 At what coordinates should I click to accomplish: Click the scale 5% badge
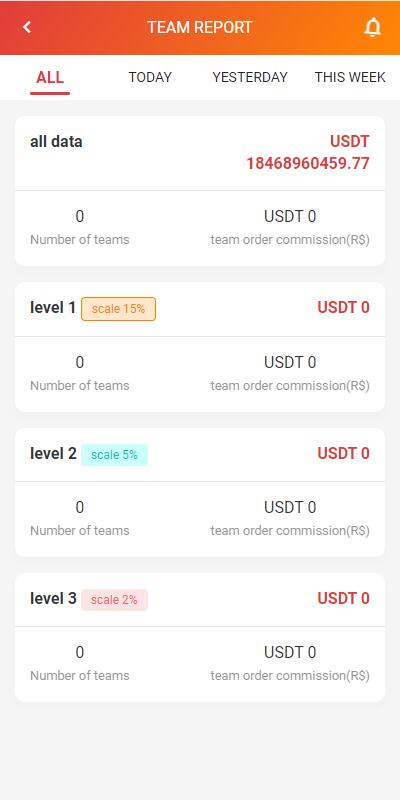coord(114,455)
